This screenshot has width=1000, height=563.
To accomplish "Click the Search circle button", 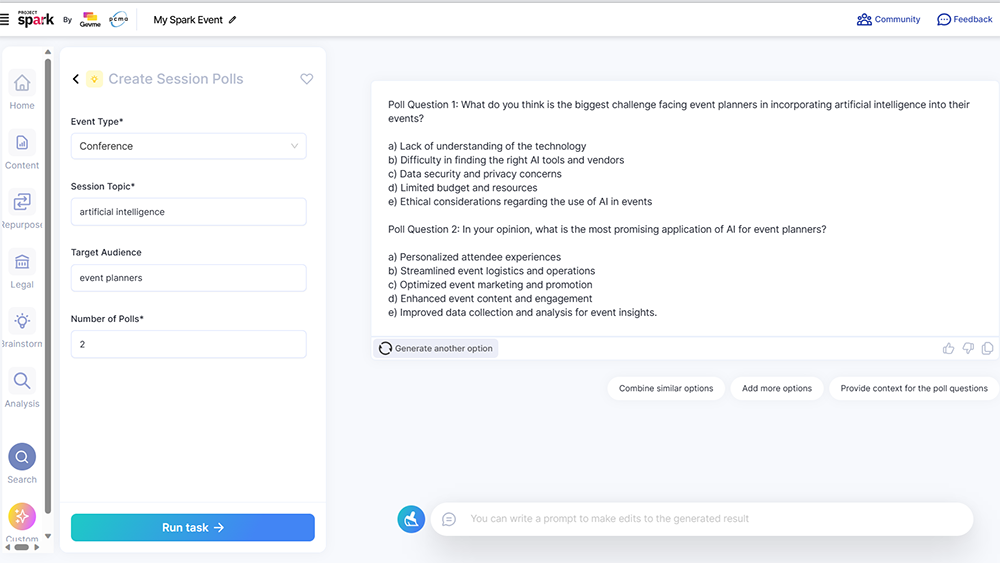I will pyautogui.click(x=22, y=458).
